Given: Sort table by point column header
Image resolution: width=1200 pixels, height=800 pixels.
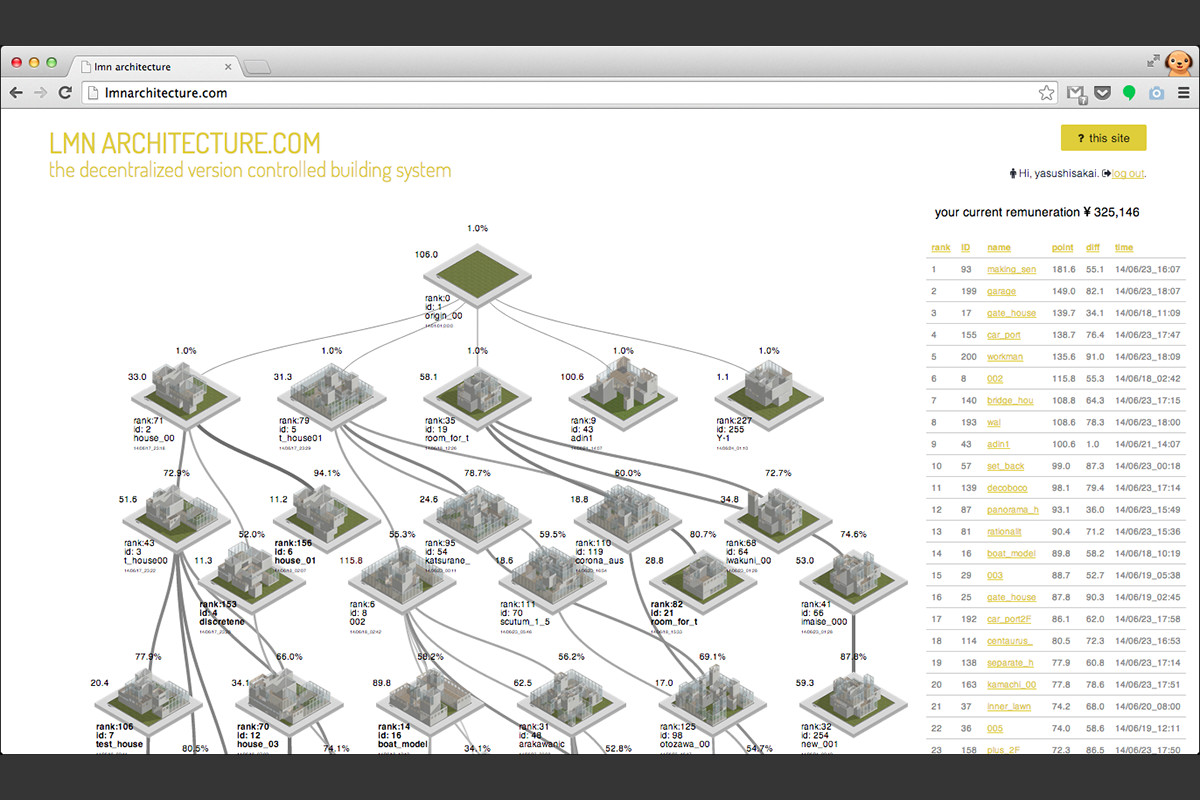Looking at the screenshot, I should [x=1062, y=247].
